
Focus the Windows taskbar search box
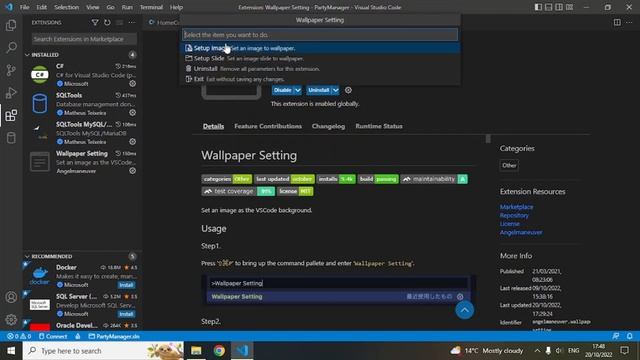coord(103,351)
